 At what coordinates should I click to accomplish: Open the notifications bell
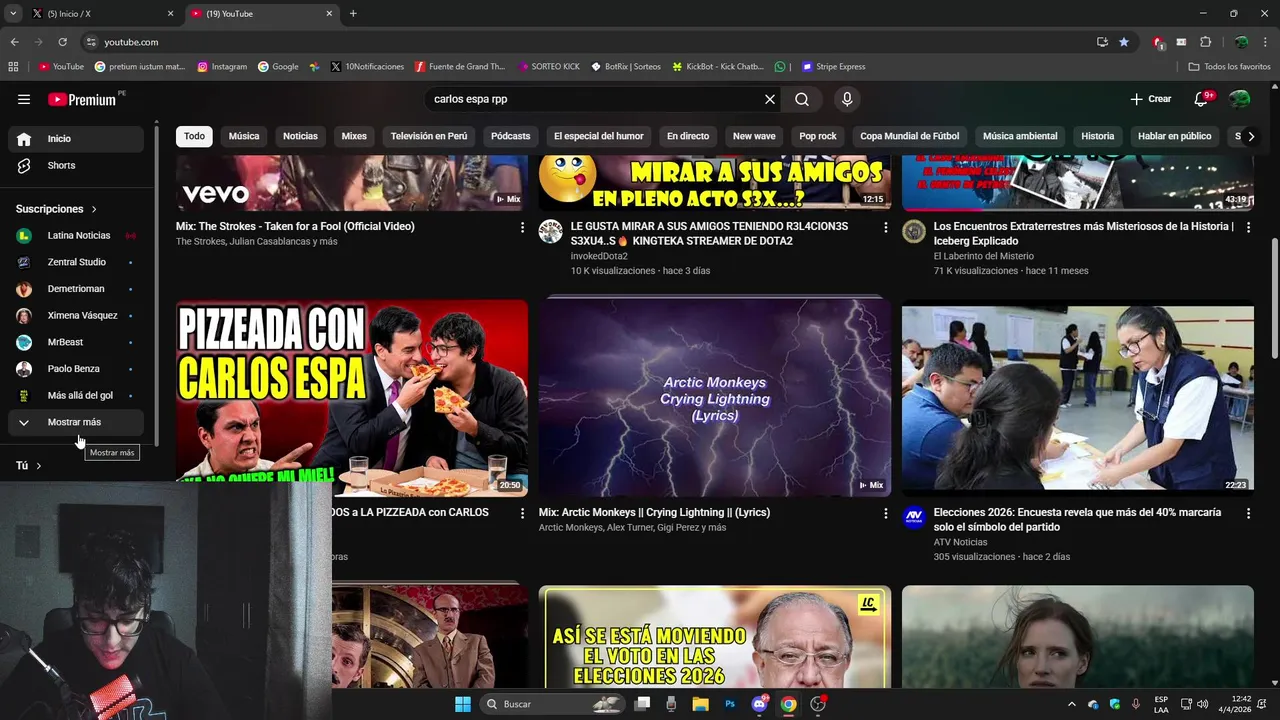coord(1202,99)
